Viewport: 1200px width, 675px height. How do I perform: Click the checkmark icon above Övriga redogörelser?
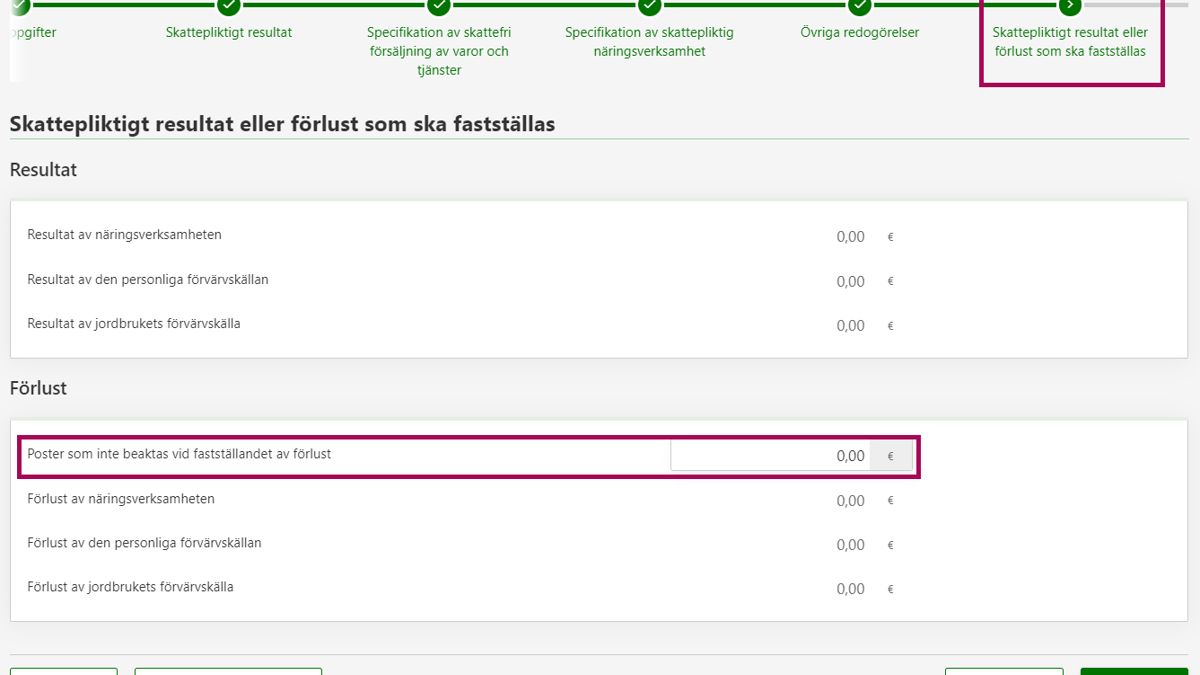pos(860,5)
